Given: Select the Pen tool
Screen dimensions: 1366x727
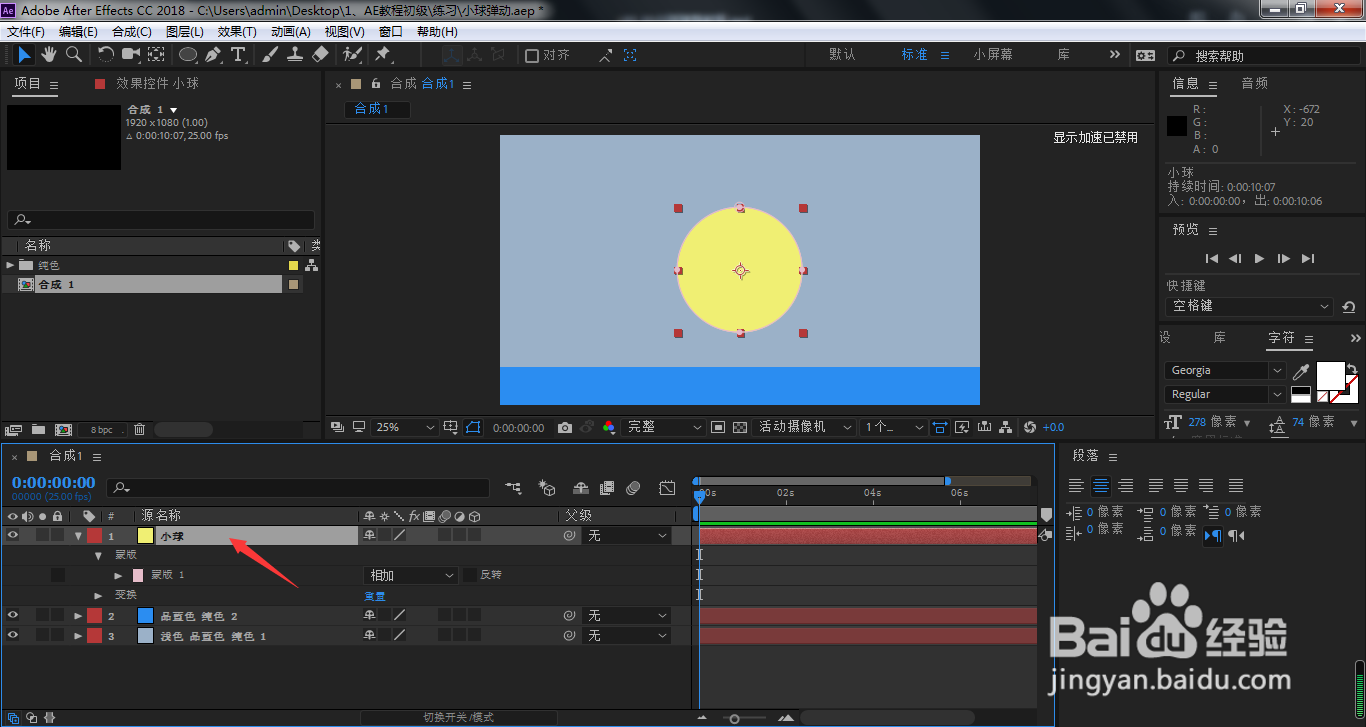Looking at the screenshot, I should coord(213,54).
